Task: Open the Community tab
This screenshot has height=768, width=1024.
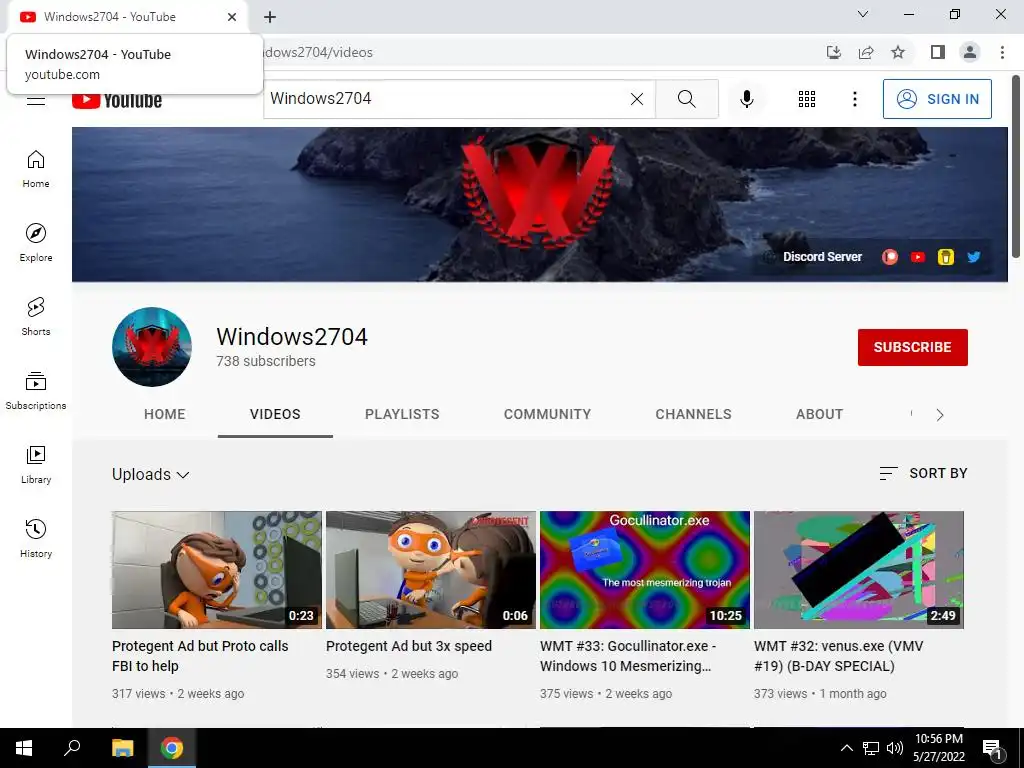Action: pyautogui.click(x=547, y=414)
